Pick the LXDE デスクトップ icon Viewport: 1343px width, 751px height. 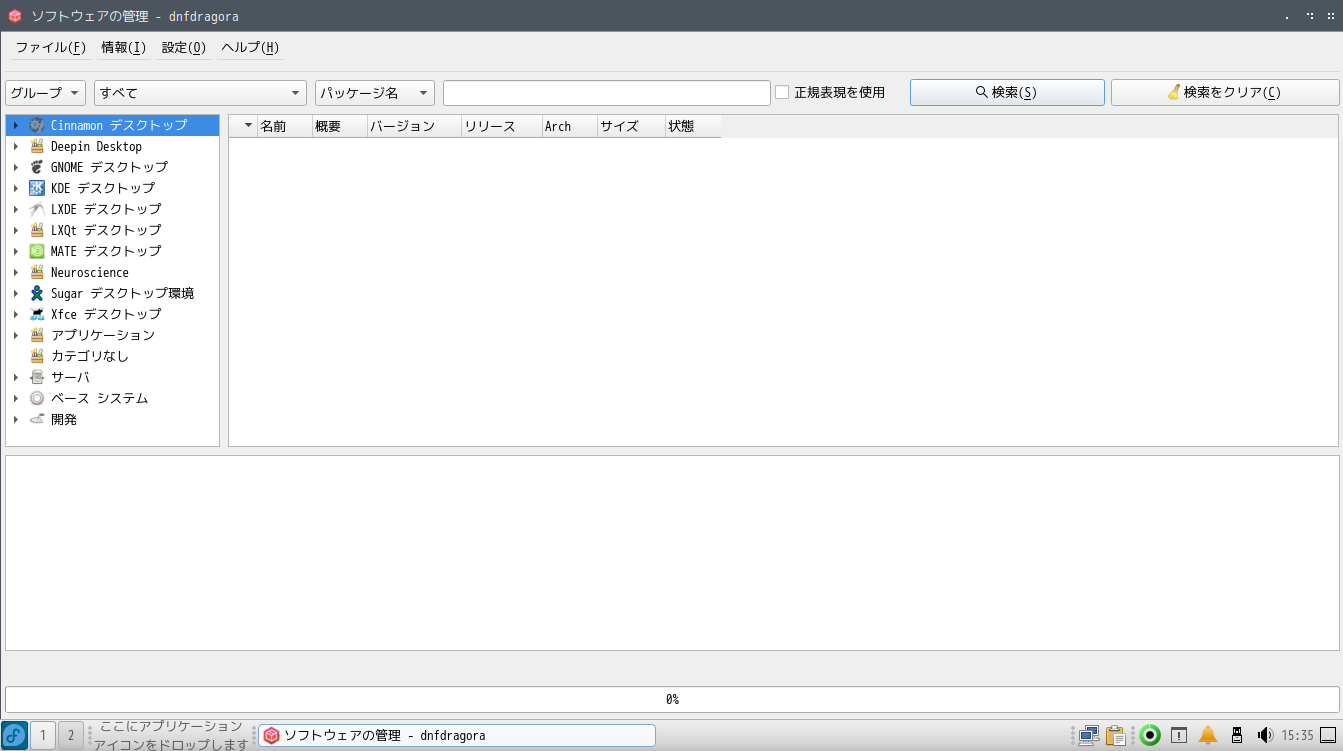pyautogui.click(x=37, y=209)
